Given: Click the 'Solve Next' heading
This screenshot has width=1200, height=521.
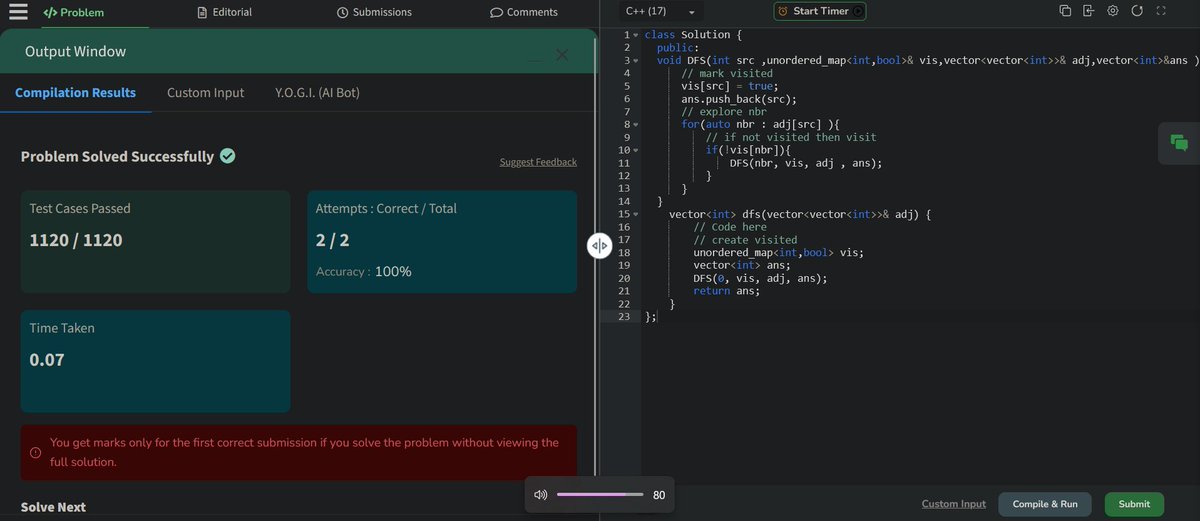Looking at the screenshot, I should tap(53, 507).
